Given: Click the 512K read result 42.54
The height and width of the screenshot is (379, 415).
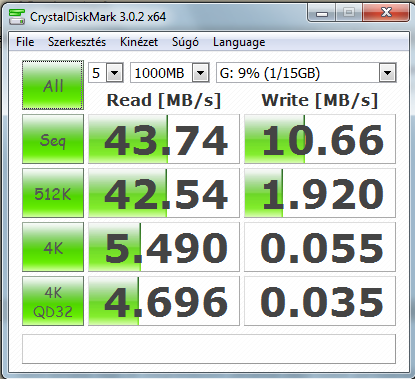Looking at the screenshot, I should 164,193.
